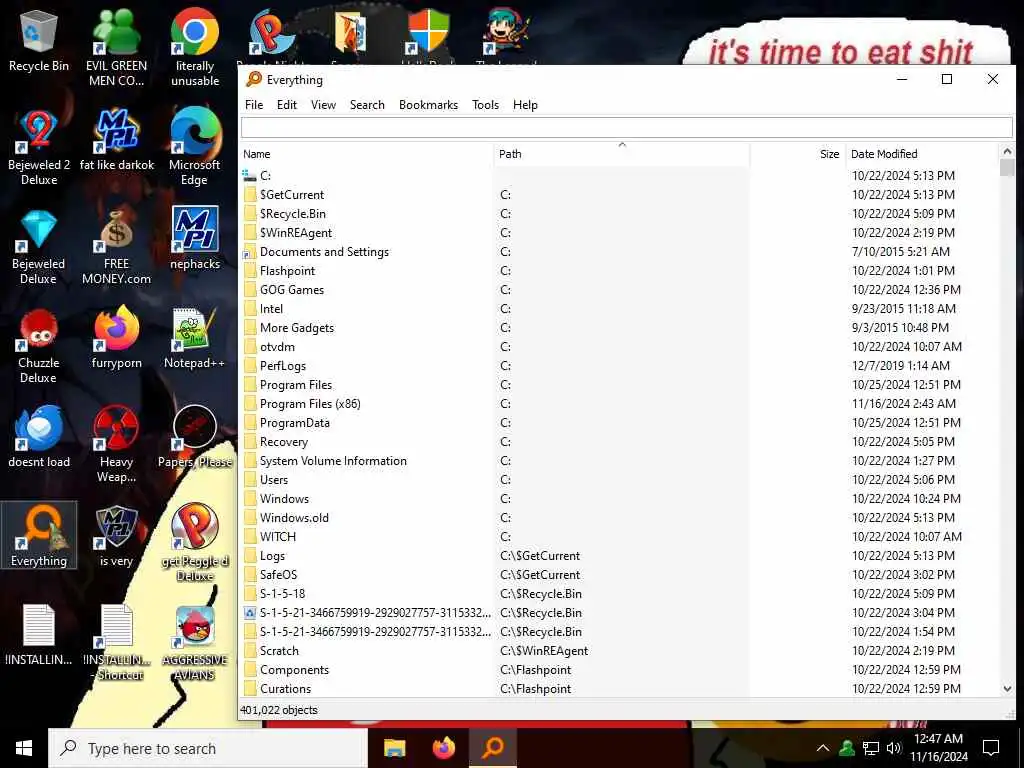The width and height of the screenshot is (1024, 768).
Task: Open the notification center icon
Action: 991,748
